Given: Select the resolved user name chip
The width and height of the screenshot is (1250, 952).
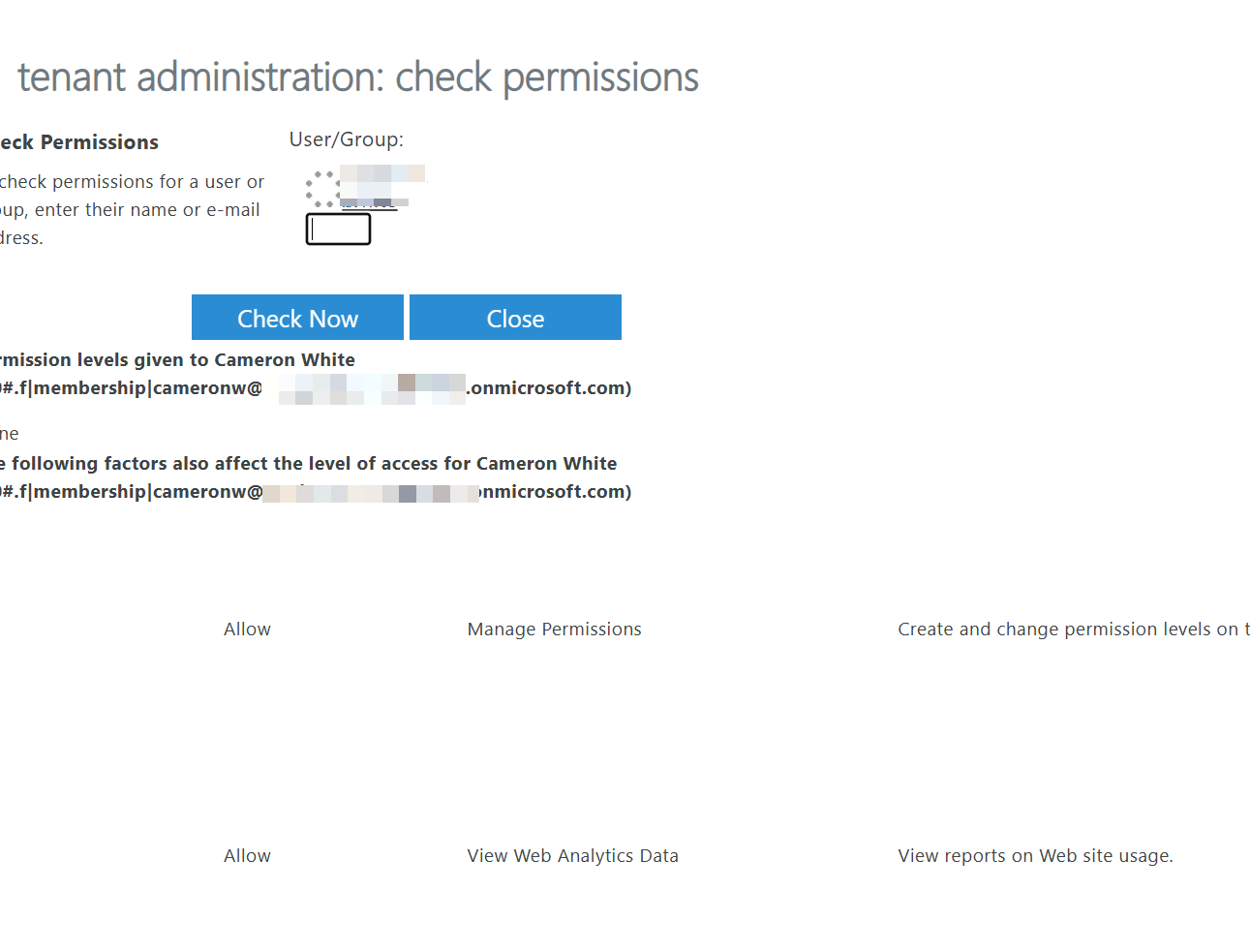Looking at the screenshot, I should click(378, 184).
